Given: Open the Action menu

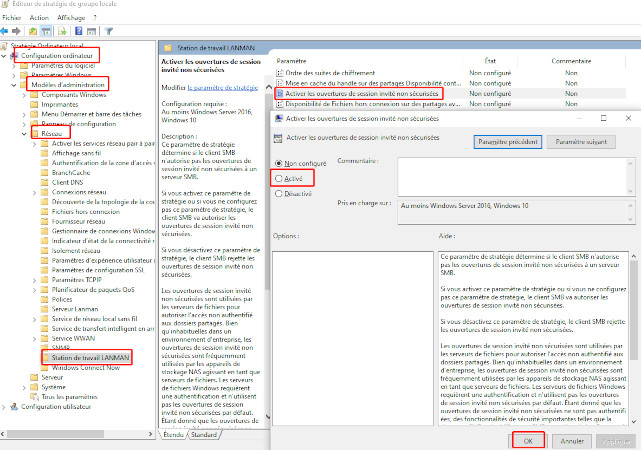Looking at the screenshot, I should click(x=39, y=18).
